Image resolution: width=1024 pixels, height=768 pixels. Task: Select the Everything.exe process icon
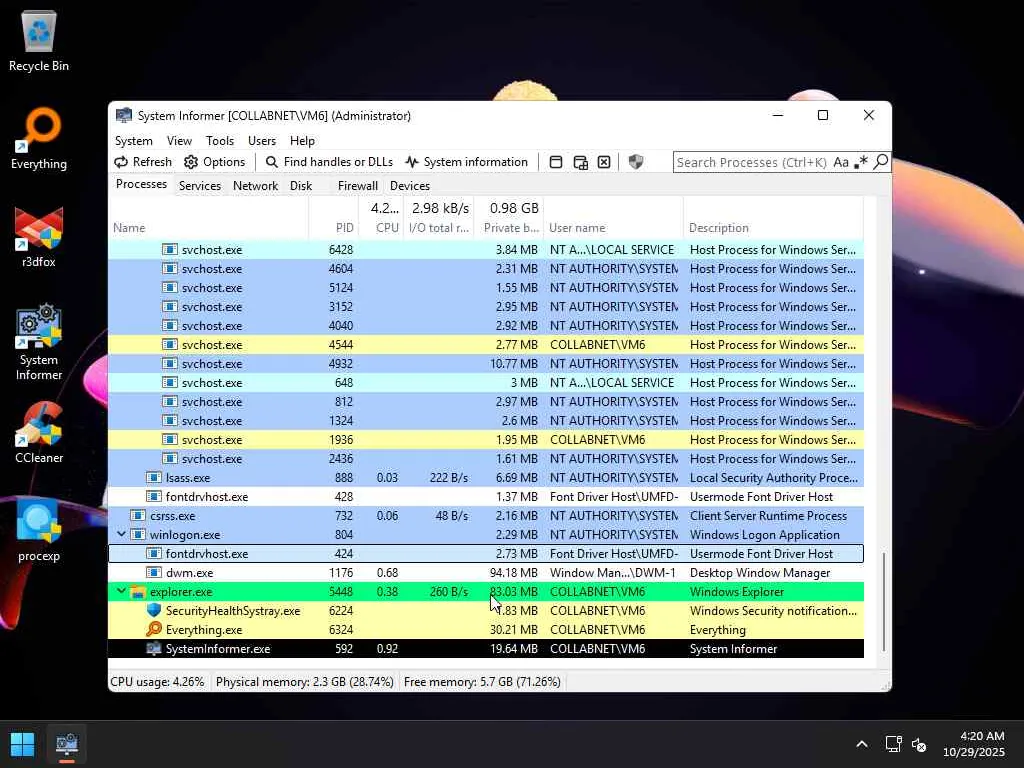click(153, 629)
